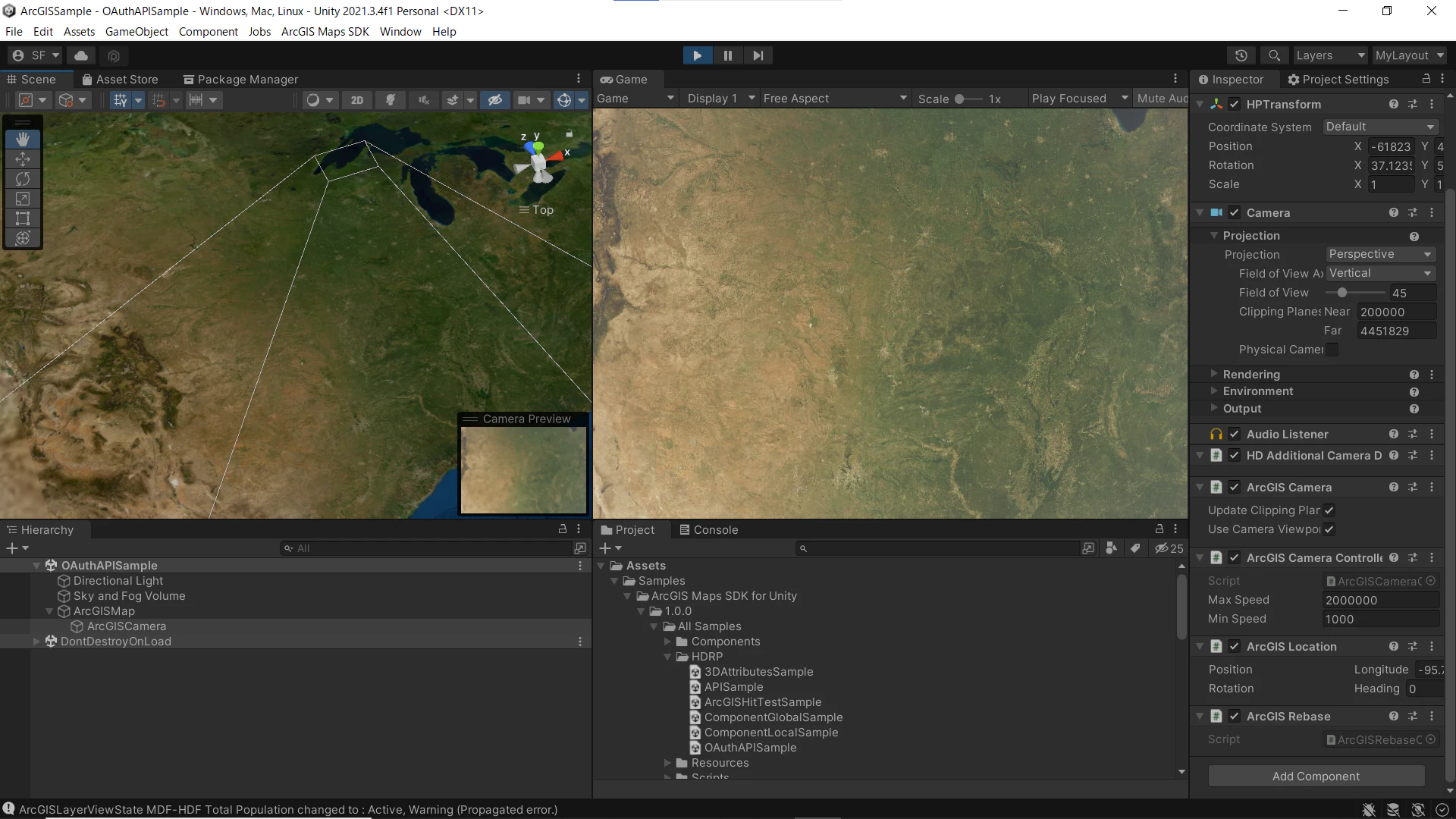Click the Step frame button
Viewport: 1456px width, 819px height.
(758, 55)
